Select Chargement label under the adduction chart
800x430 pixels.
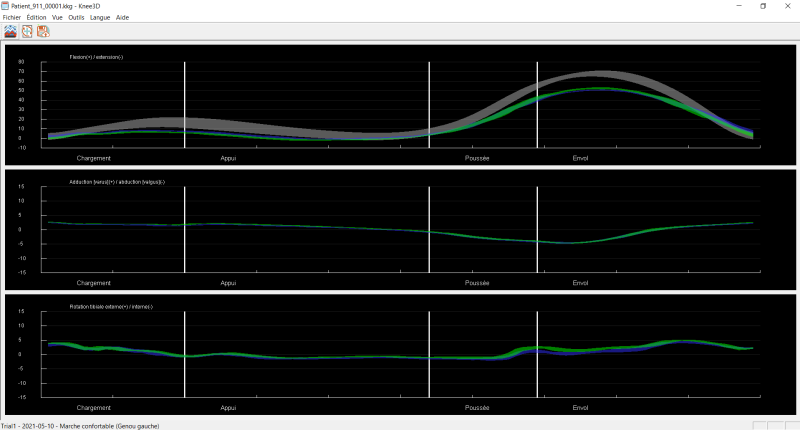coord(93,283)
